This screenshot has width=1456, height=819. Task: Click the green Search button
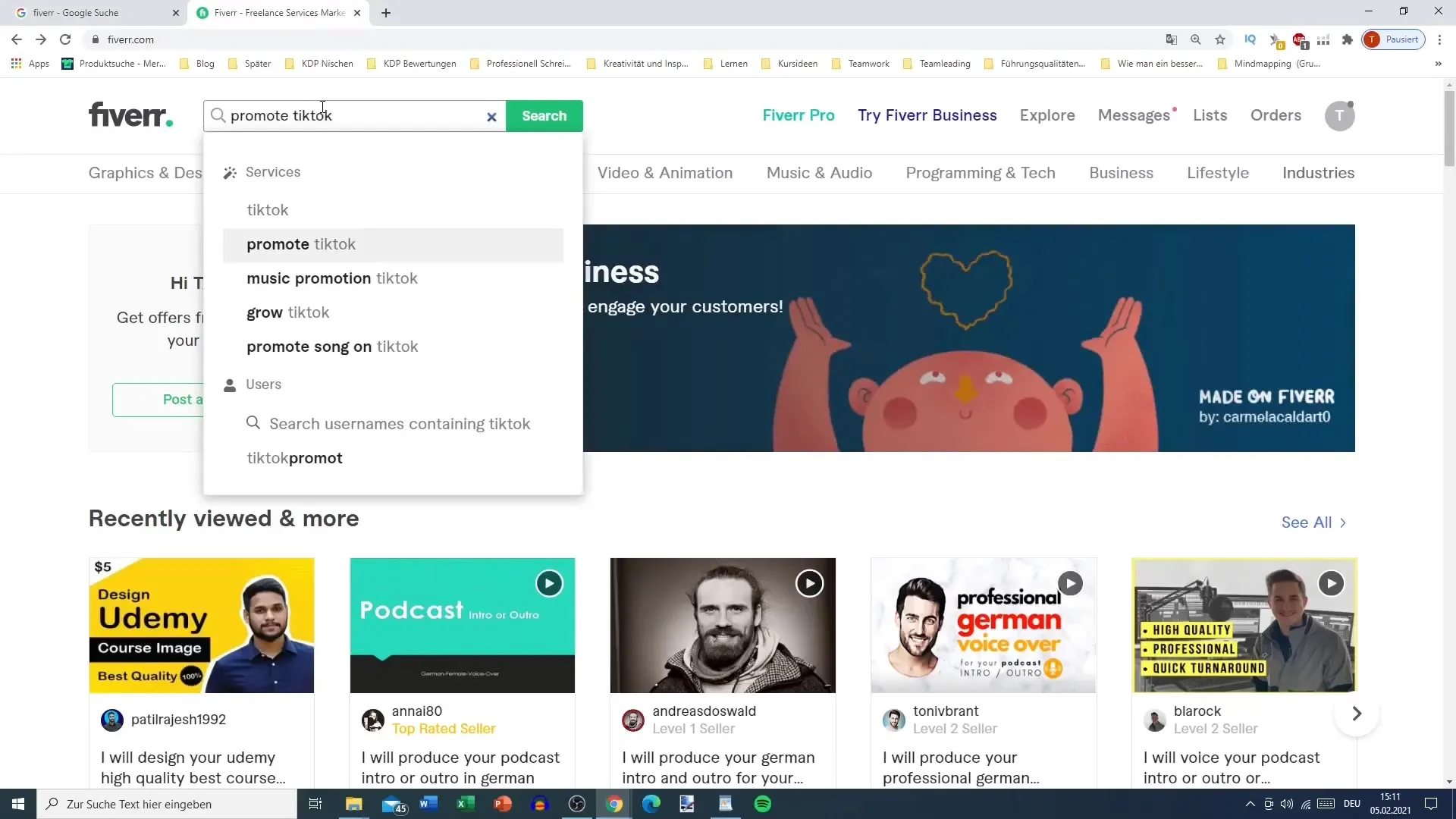tap(544, 116)
